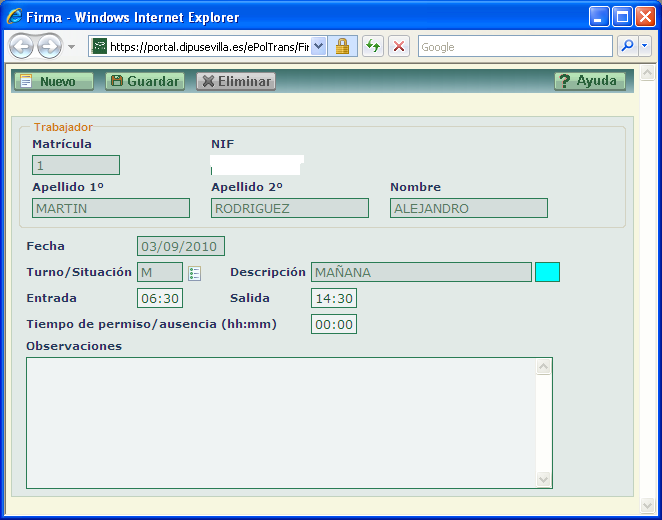This screenshot has width=662, height=520.
Task: Click the cyan shift color swatch
Action: [547, 272]
